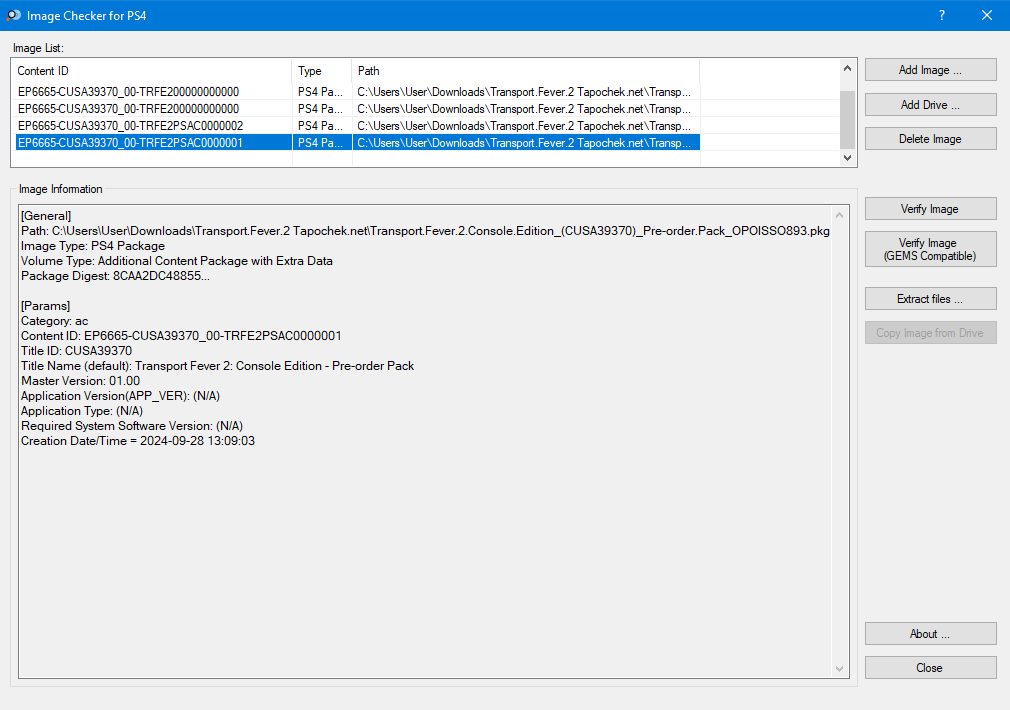Click the Title Name (default) line
This screenshot has height=710, width=1010.
click(218, 366)
